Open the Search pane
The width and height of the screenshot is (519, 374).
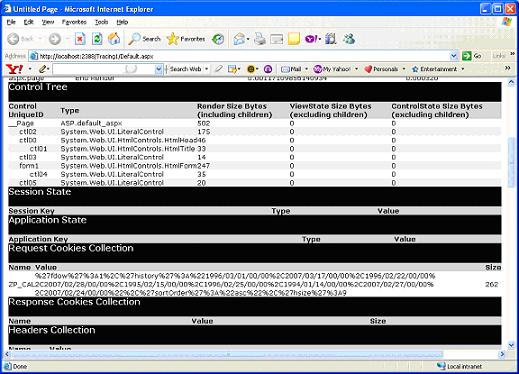click(x=144, y=39)
